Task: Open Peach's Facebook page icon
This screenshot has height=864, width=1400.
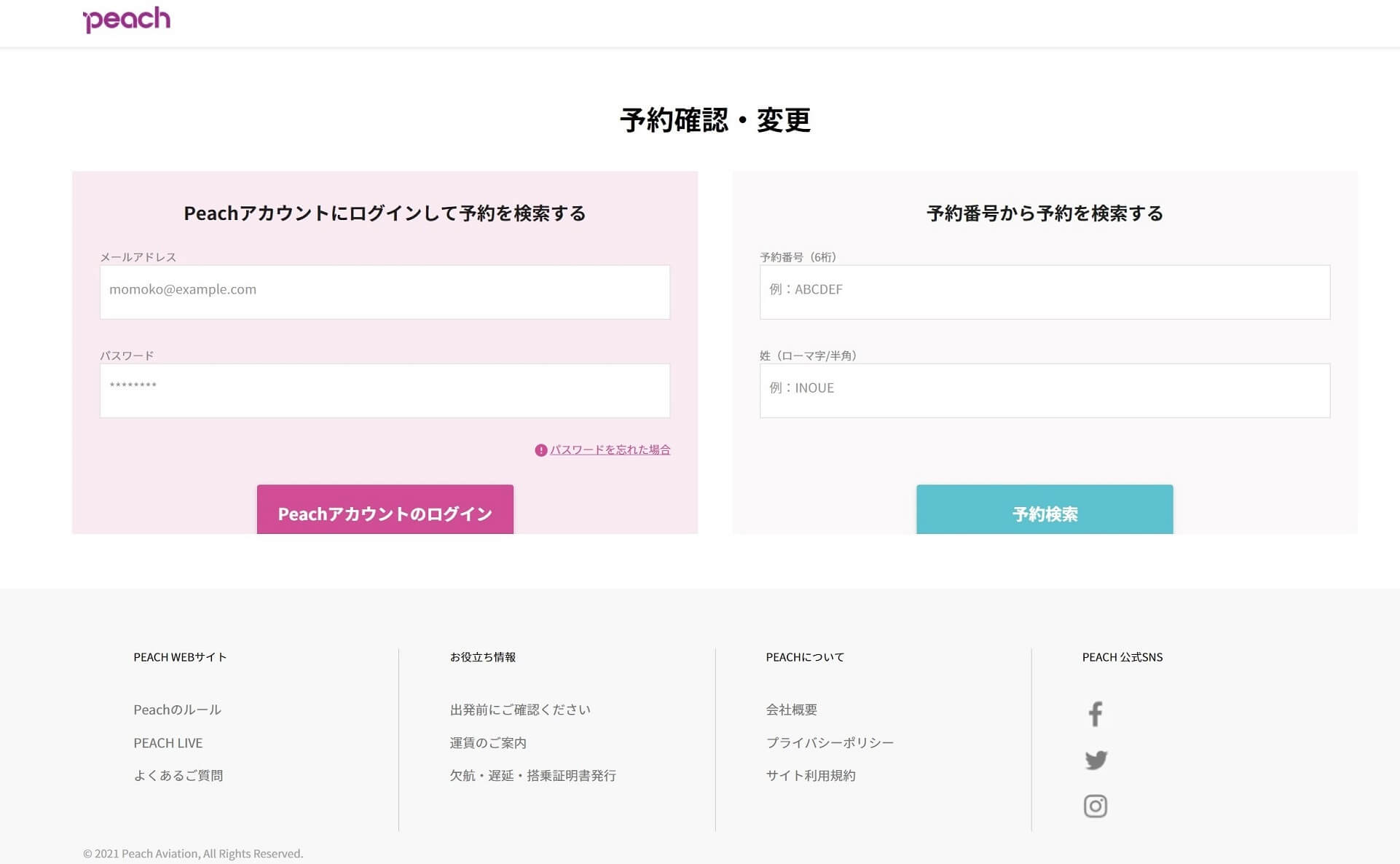Action: pyautogui.click(x=1095, y=714)
